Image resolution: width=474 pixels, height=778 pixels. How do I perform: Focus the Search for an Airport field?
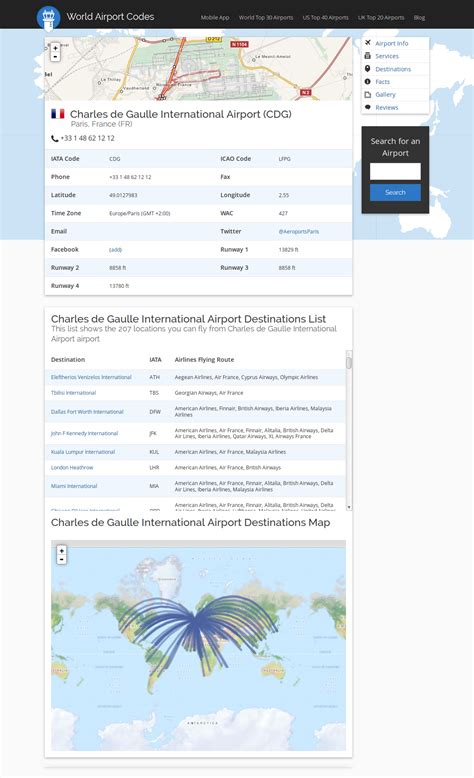395,172
